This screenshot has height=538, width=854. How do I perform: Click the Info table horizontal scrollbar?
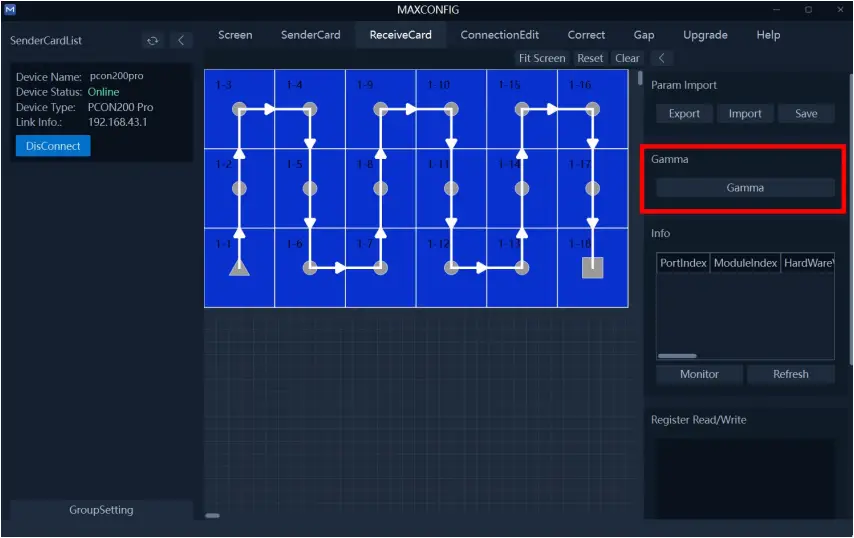[x=677, y=356]
